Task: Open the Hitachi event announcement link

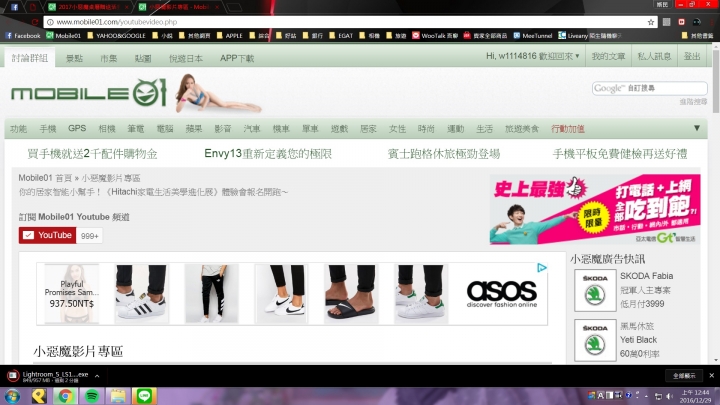Action: coord(153,192)
